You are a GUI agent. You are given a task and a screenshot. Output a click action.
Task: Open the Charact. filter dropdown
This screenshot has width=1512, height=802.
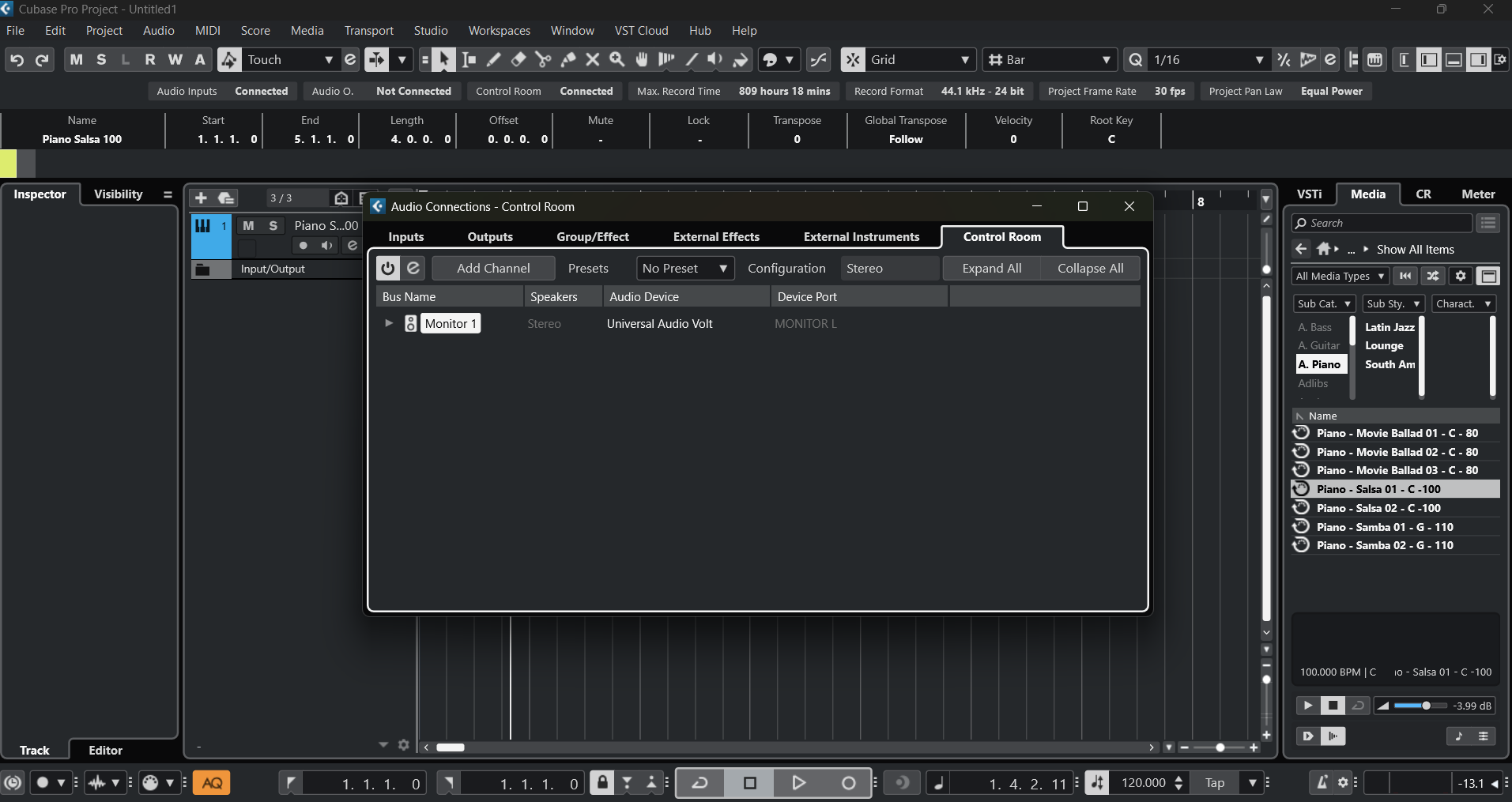[1464, 304]
